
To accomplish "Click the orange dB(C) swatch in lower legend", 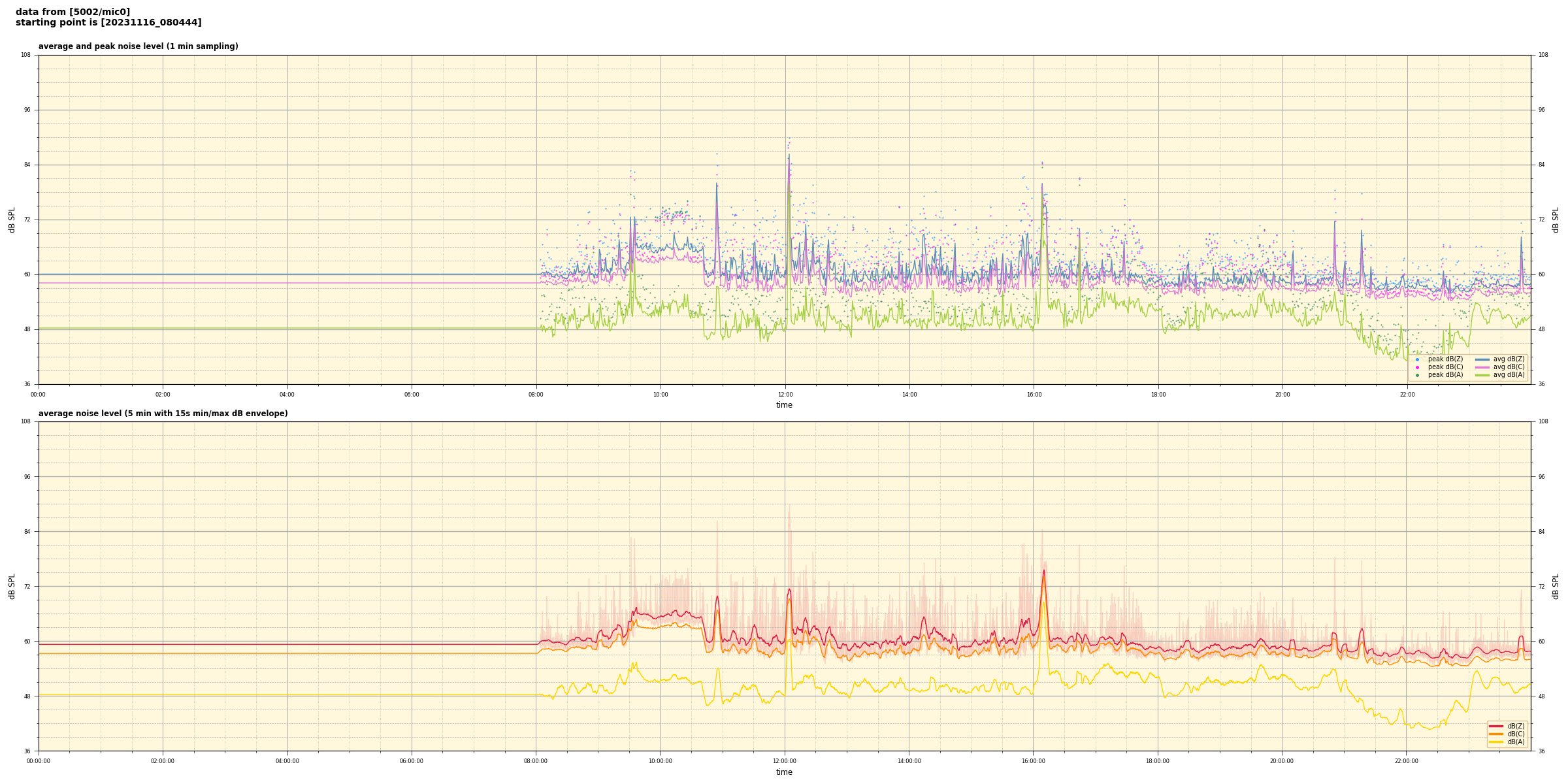I will pyautogui.click(x=1496, y=734).
